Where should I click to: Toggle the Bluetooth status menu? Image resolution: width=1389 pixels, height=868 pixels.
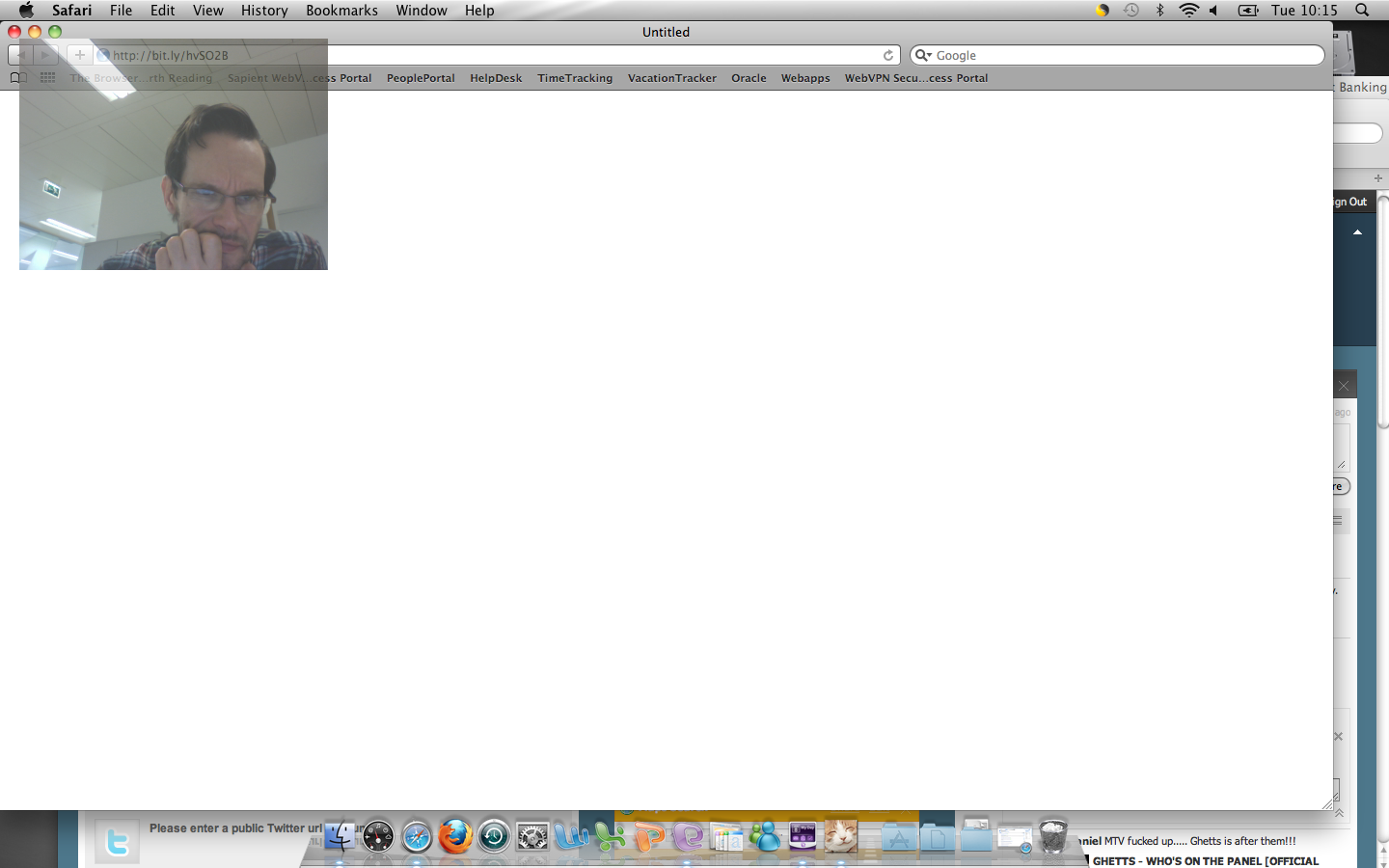pos(1160,11)
